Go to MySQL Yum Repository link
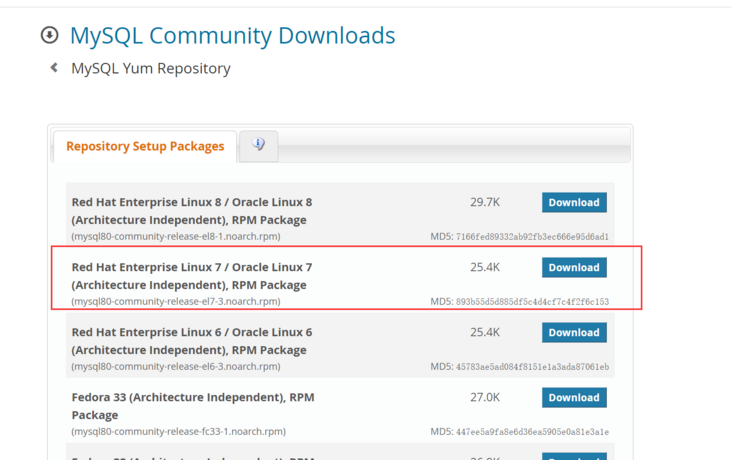The image size is (732, 460). [x=151, y=69]
